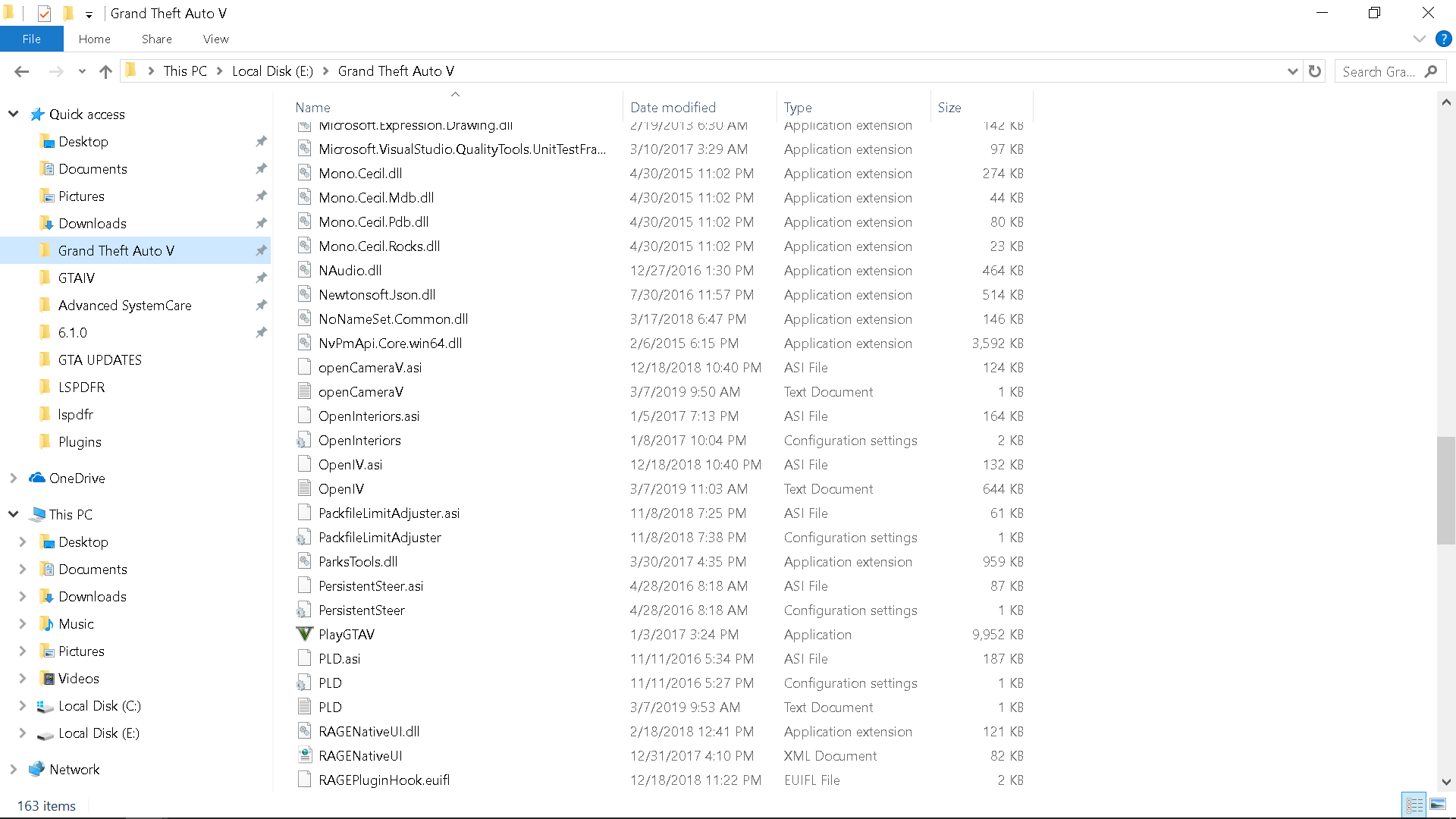Click the Up one level arrow
The image size is (1456, 819).
(x=105, y=71)
